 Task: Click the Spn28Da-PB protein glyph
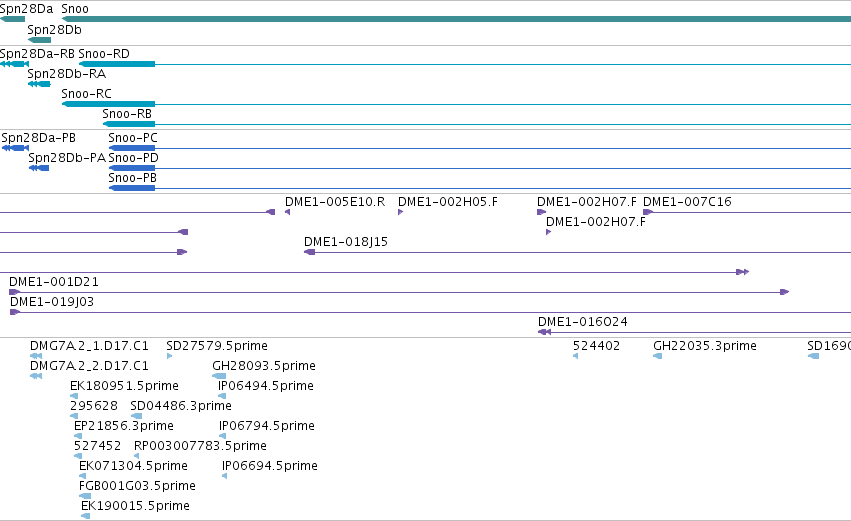click(15, 148)
